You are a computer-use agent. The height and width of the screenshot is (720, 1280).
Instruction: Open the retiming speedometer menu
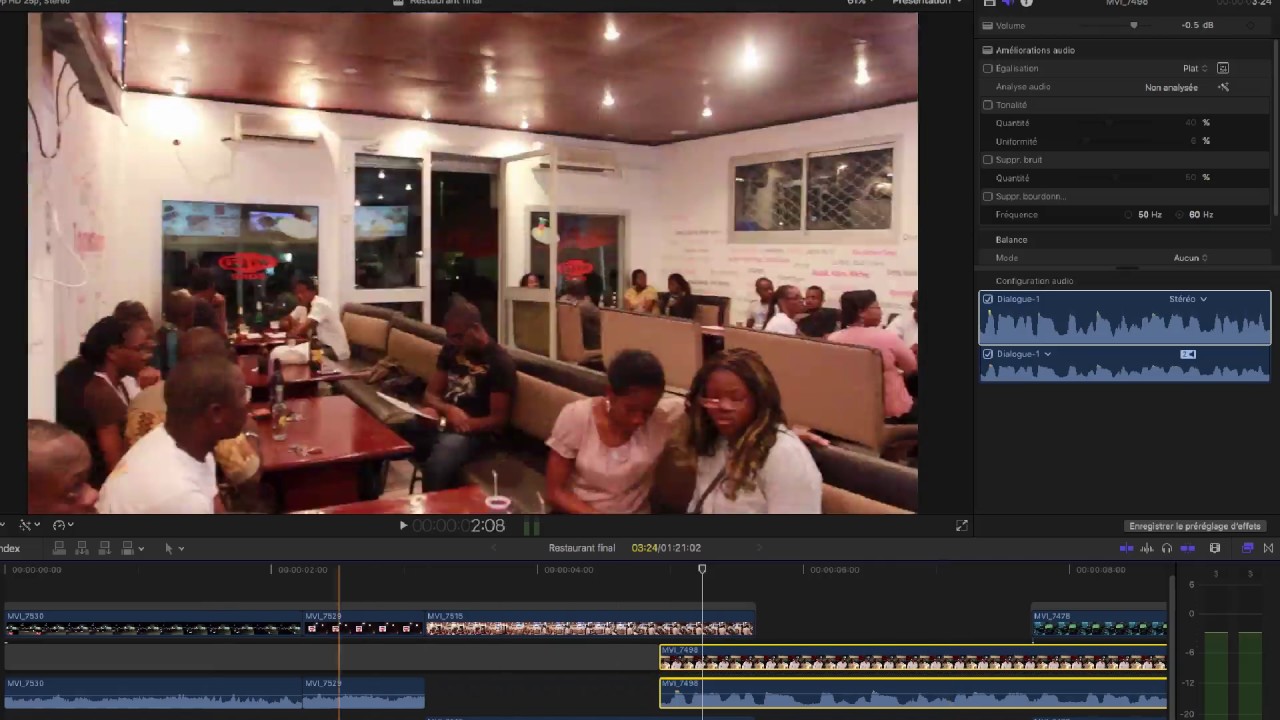62,525
